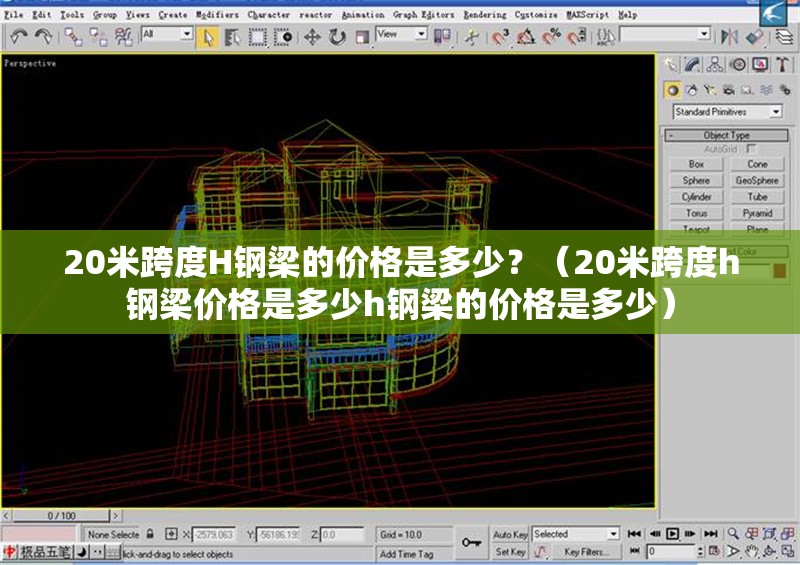This screenshot has height=565, width=800.
Task: Activate the Select Object arrow tool
Action: coord(209,37)
